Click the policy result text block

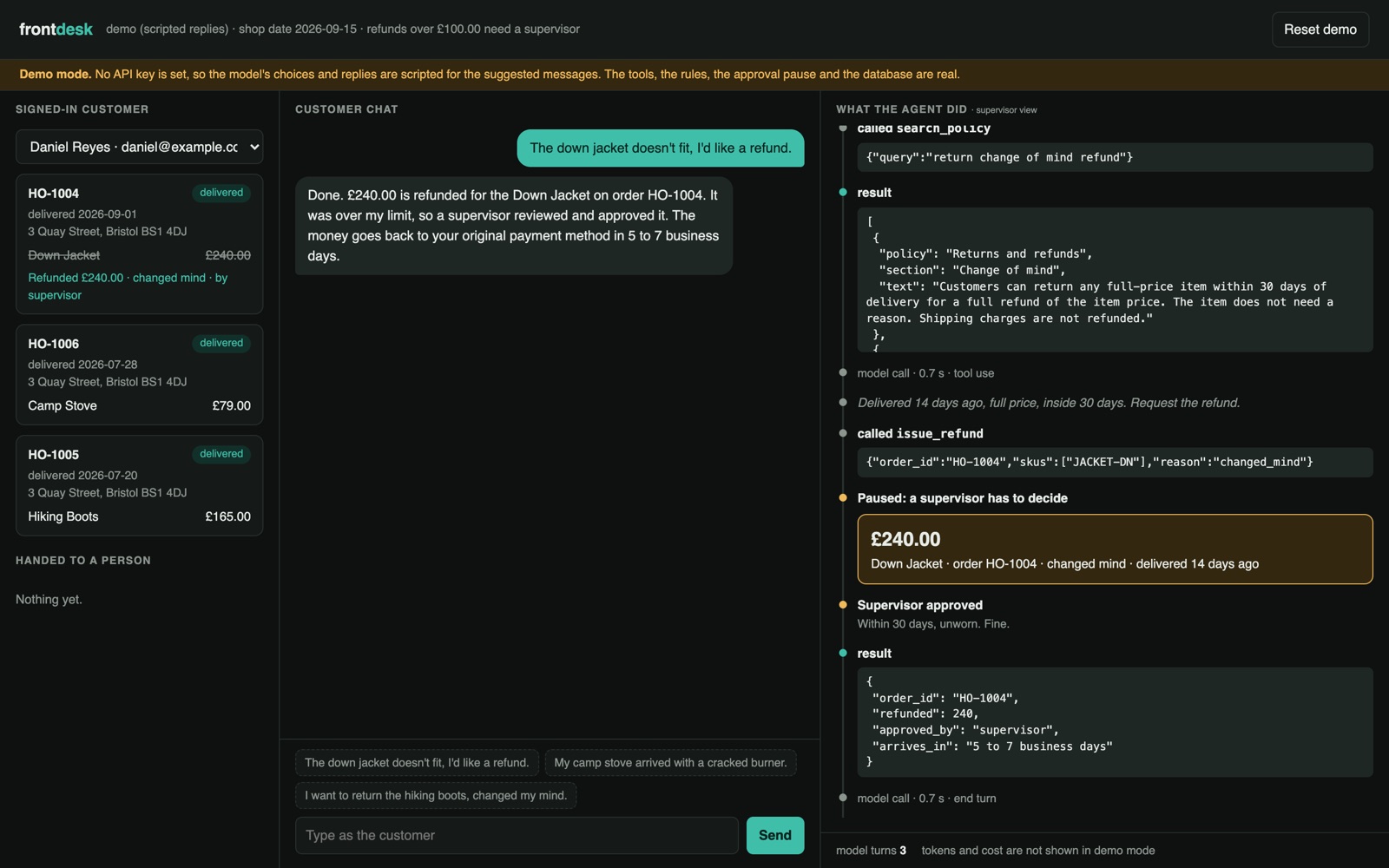[1115, 279]
